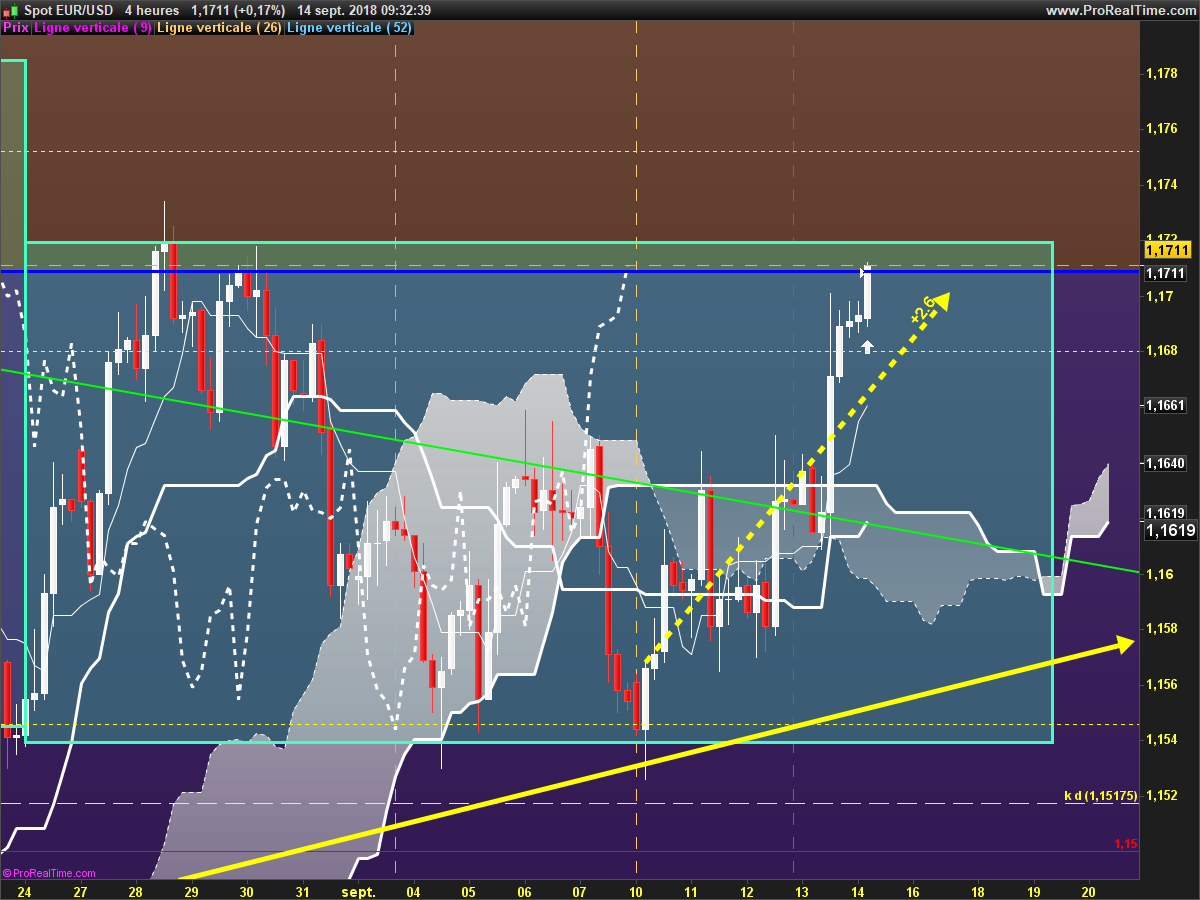
Task: Select the Ligne verticale (26) label
Action: [x=219, y=28]
